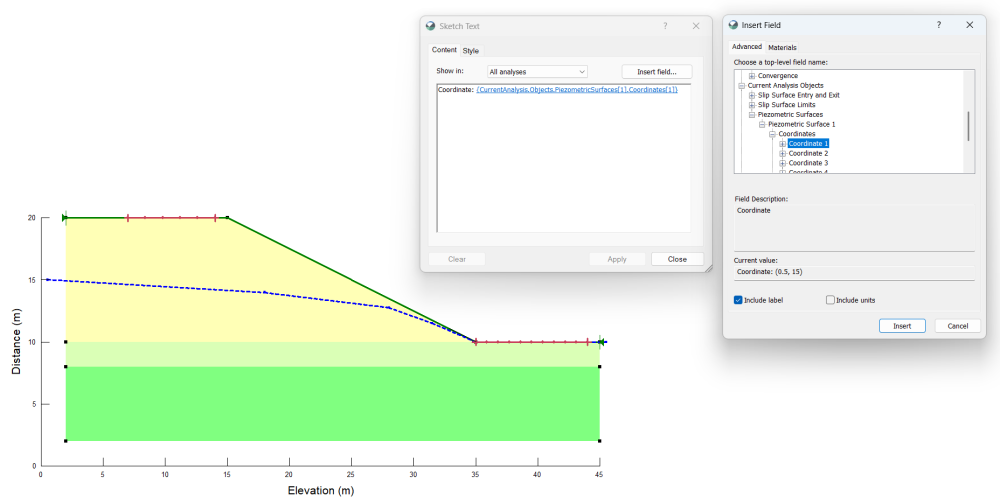1000x504 pixels.
Task: Click the help question mark in Insert Field
Action: coord(939,25)
